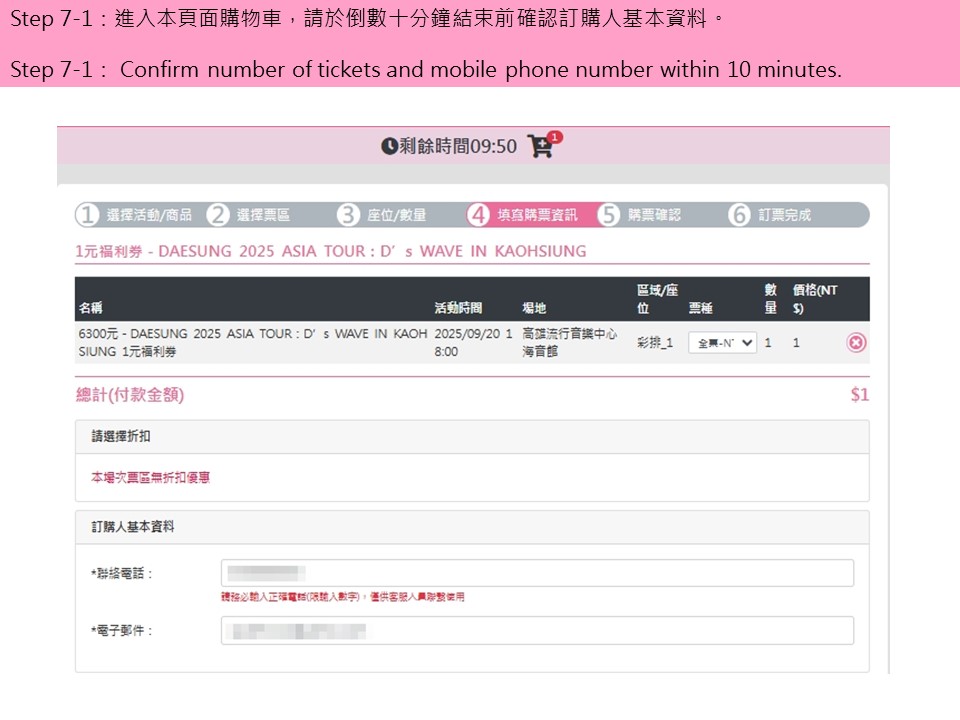Click the 剩餘時間 countdown timer text
The image size is (960, 720).
458,147
